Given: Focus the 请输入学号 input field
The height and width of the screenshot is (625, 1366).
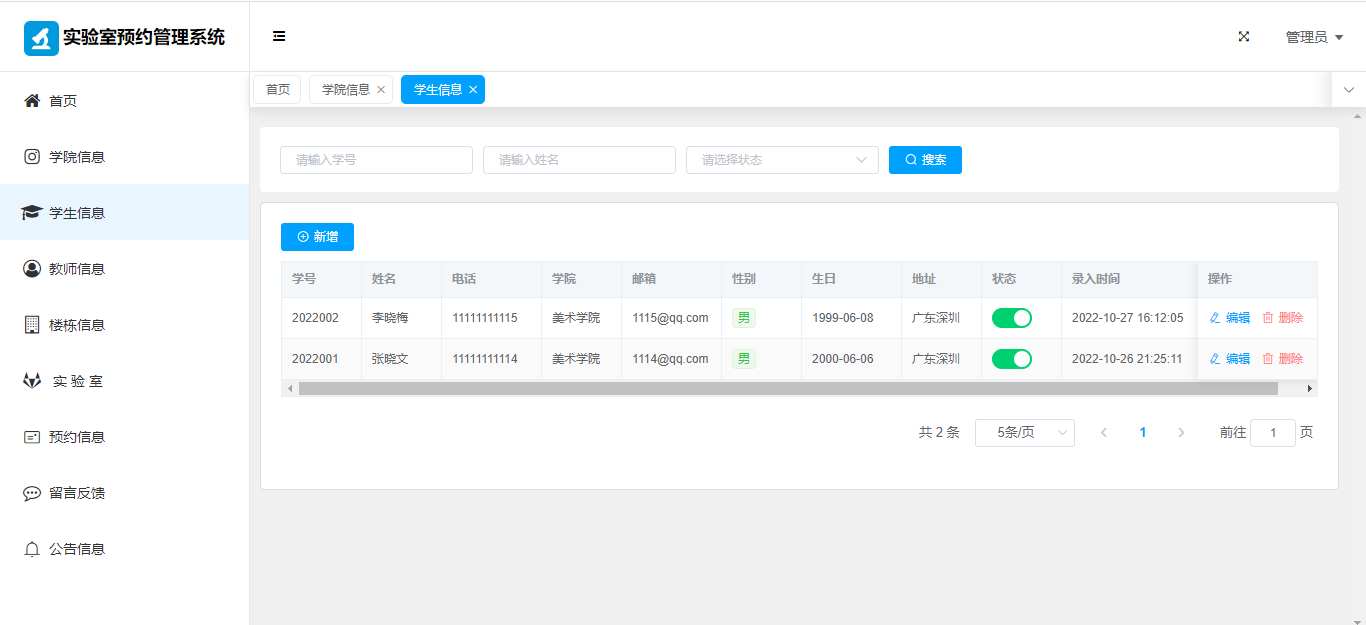Looking at the screenshot, I should (376, 160).
